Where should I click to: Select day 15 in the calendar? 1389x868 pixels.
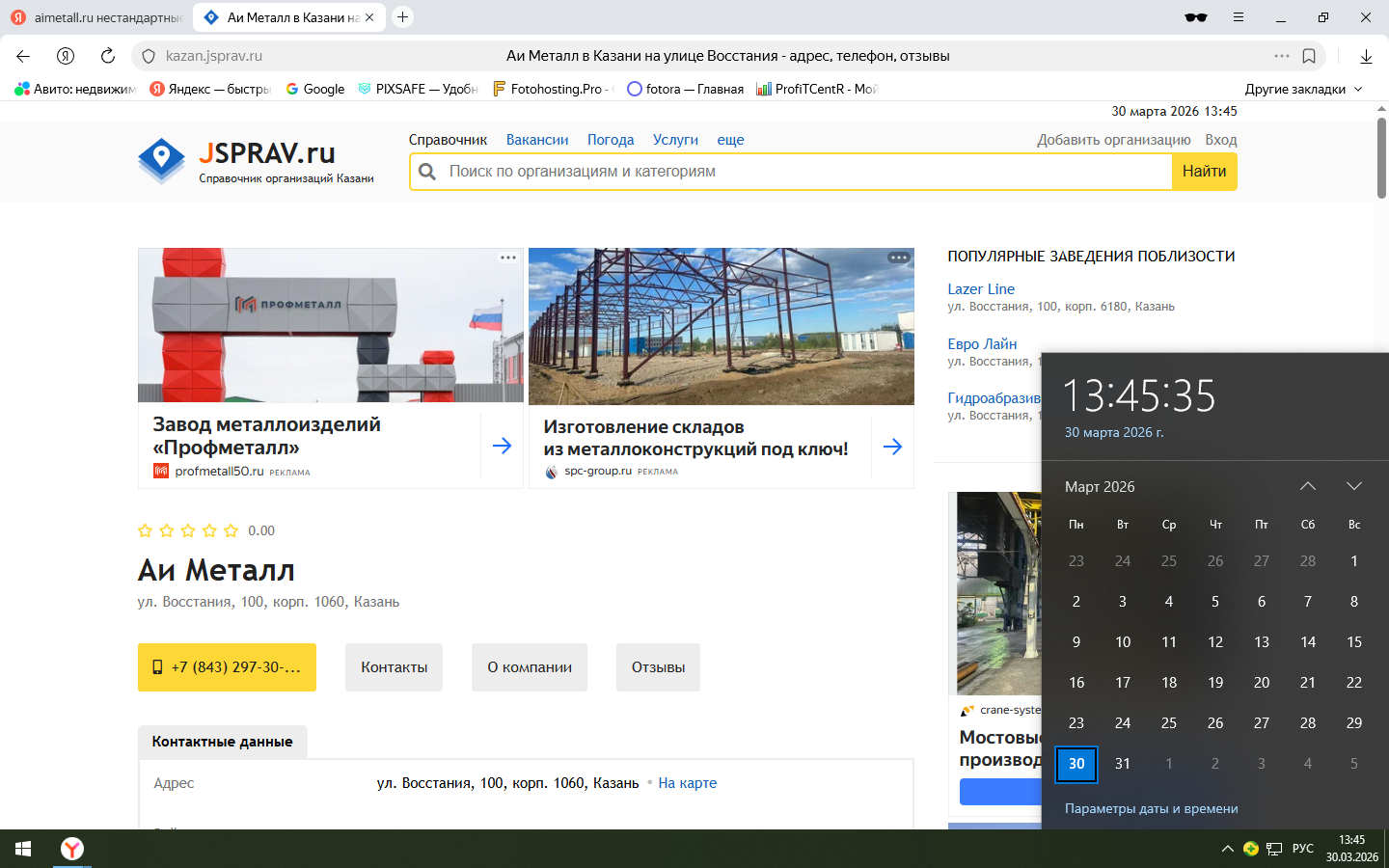pyautogui.click(x=1354, y=642)
